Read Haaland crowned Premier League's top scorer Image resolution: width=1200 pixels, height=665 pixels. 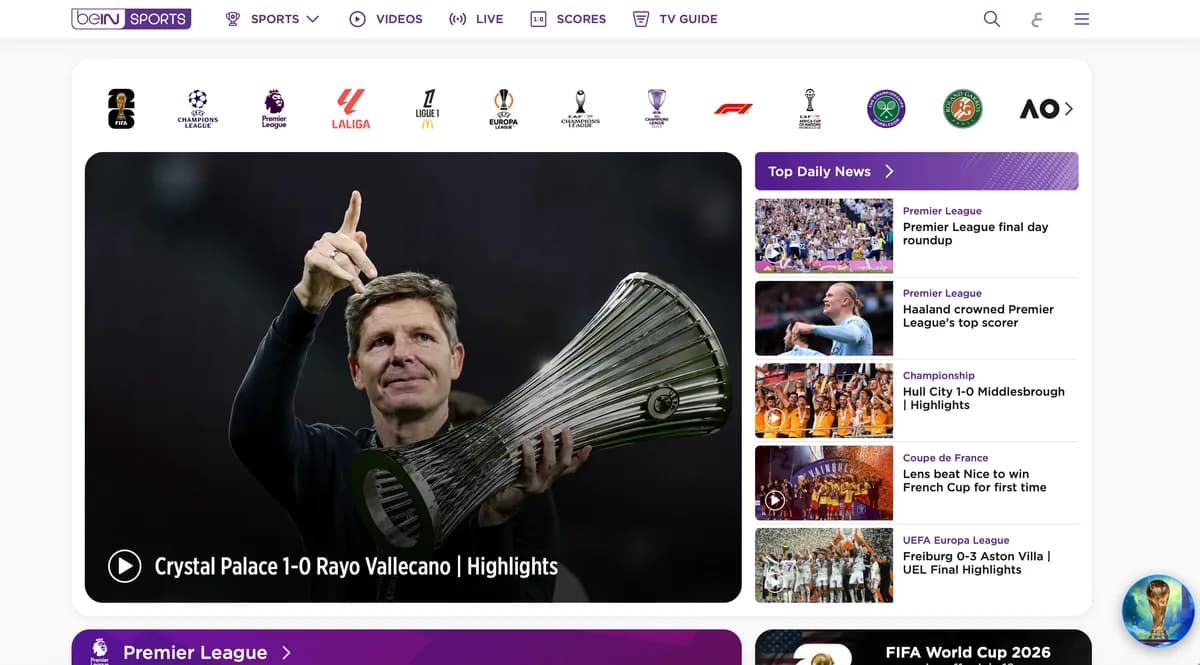tap(978, 316)
